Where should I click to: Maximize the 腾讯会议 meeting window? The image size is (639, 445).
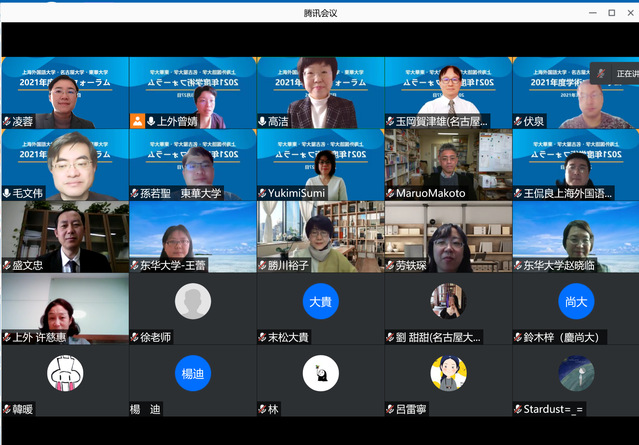coord(611,12)
